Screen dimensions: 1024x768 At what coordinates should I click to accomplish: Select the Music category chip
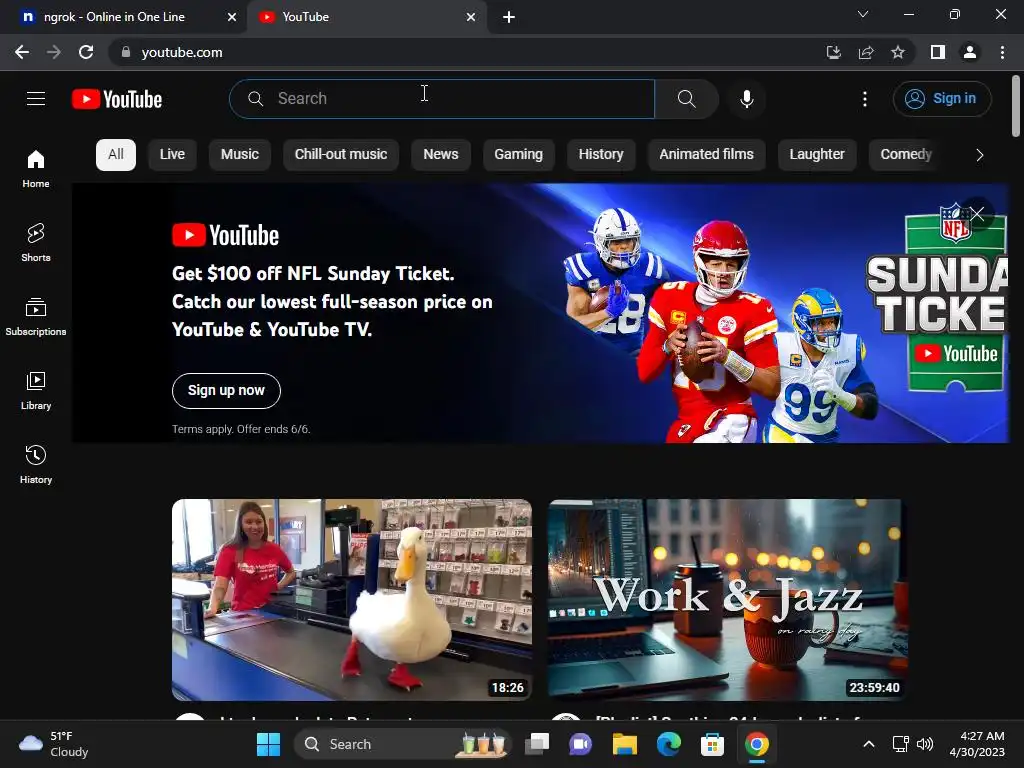point(240,155)
